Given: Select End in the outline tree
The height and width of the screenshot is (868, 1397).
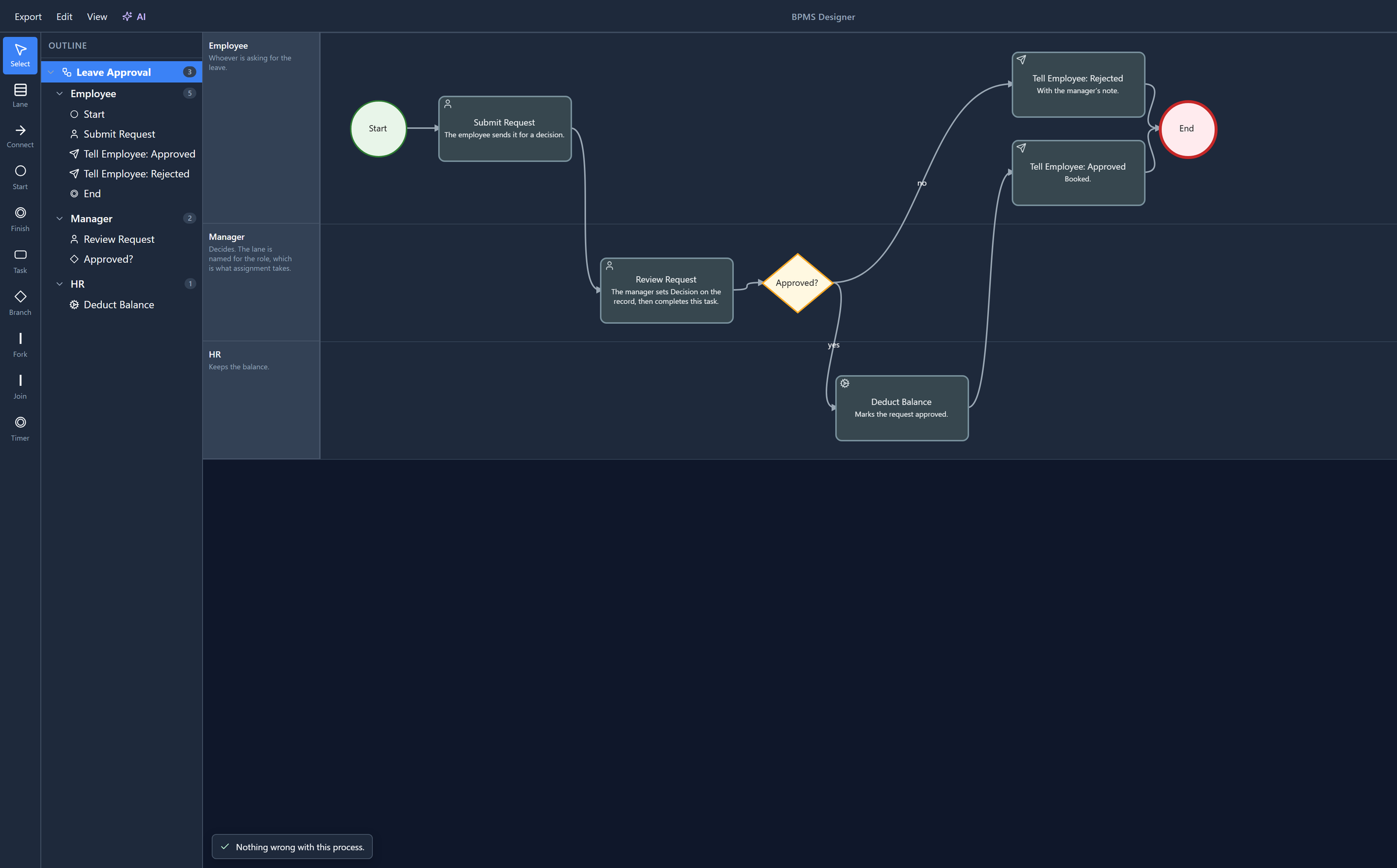Looking at the screenshot, I should click(122, 193).
